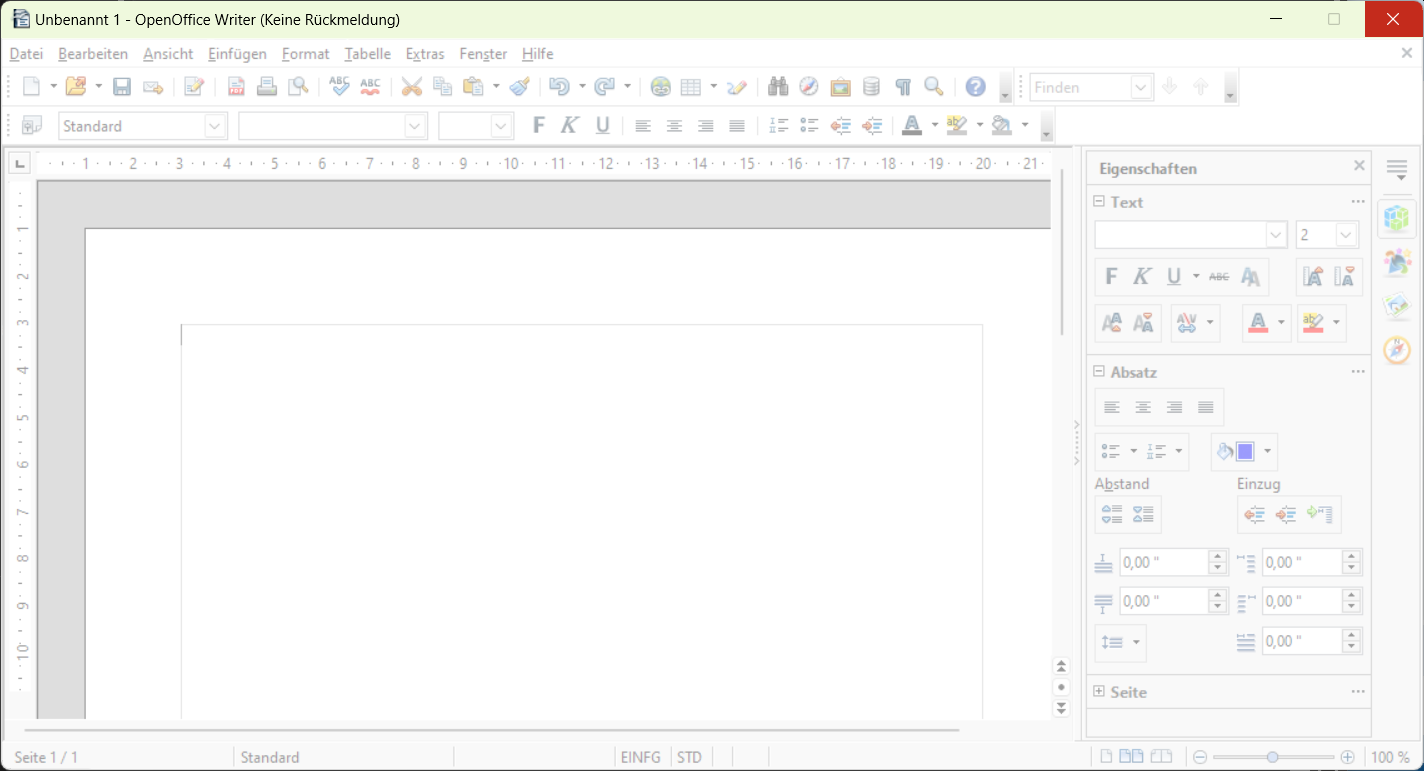Collapse the Absatz section
This screenshot has height=771, width=1424.
pyautogui.click(x=1097, y=371)
